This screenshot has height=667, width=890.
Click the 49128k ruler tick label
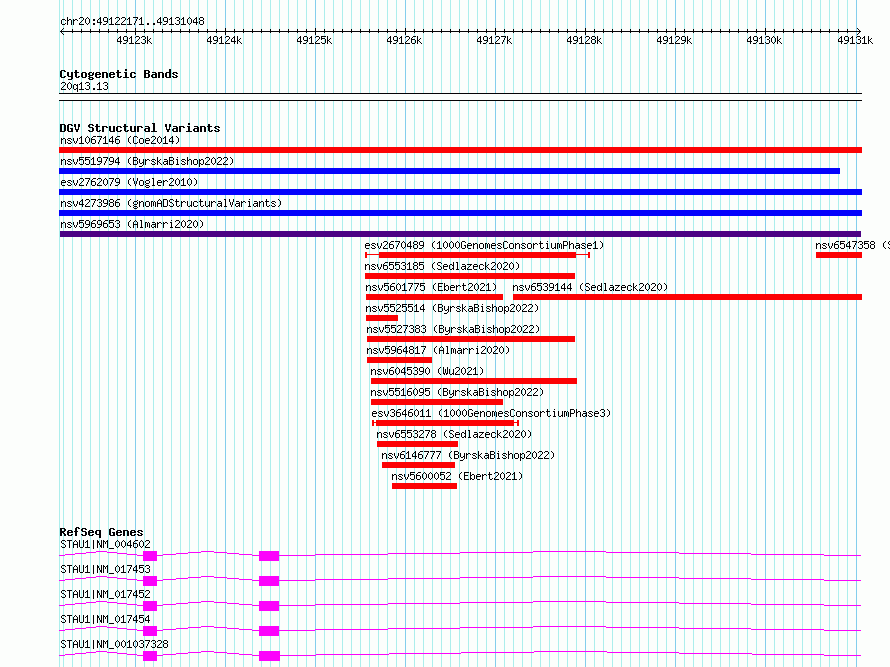(x=584, y=40)
